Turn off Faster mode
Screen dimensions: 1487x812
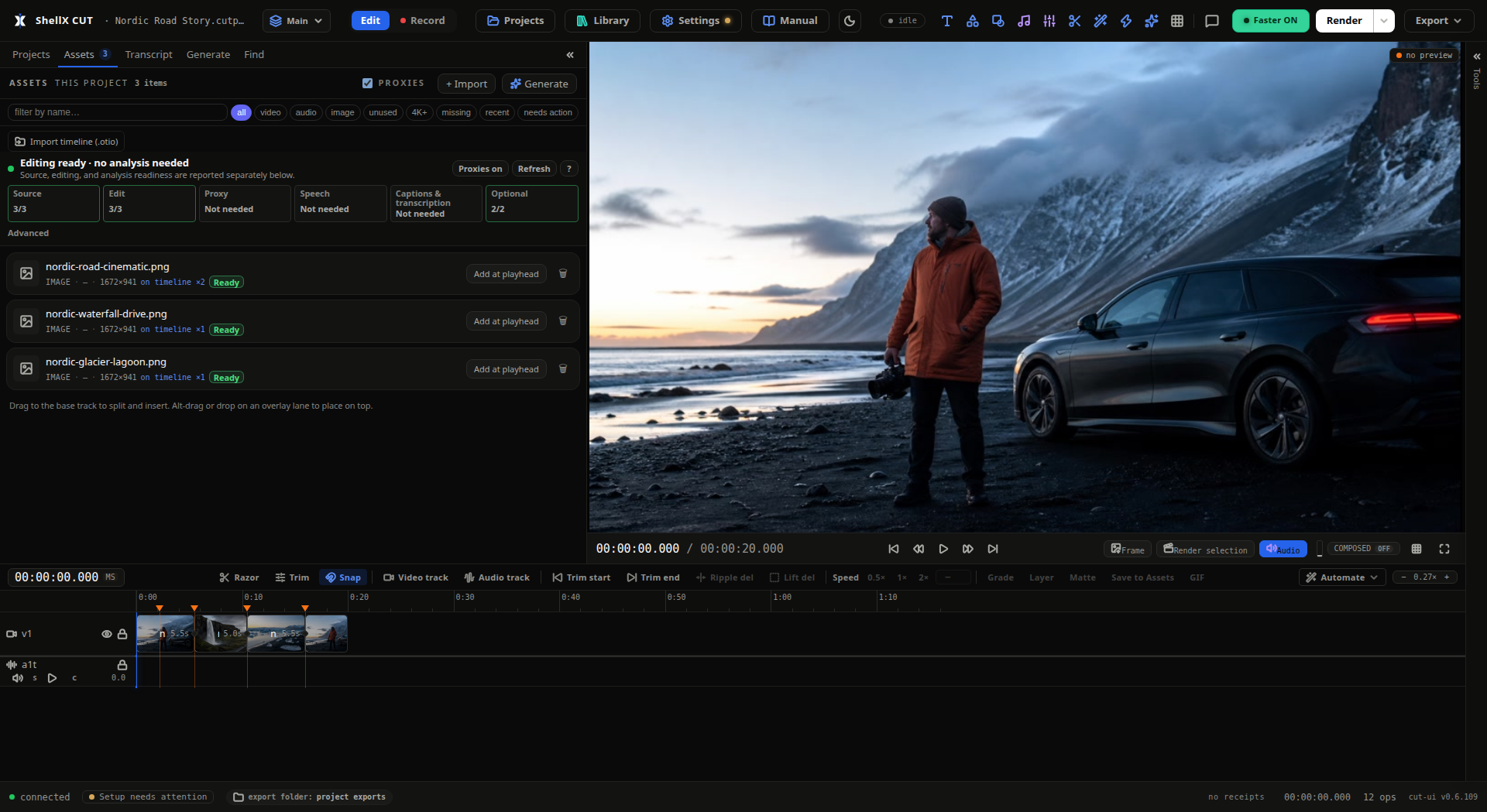click(1270, 21)
